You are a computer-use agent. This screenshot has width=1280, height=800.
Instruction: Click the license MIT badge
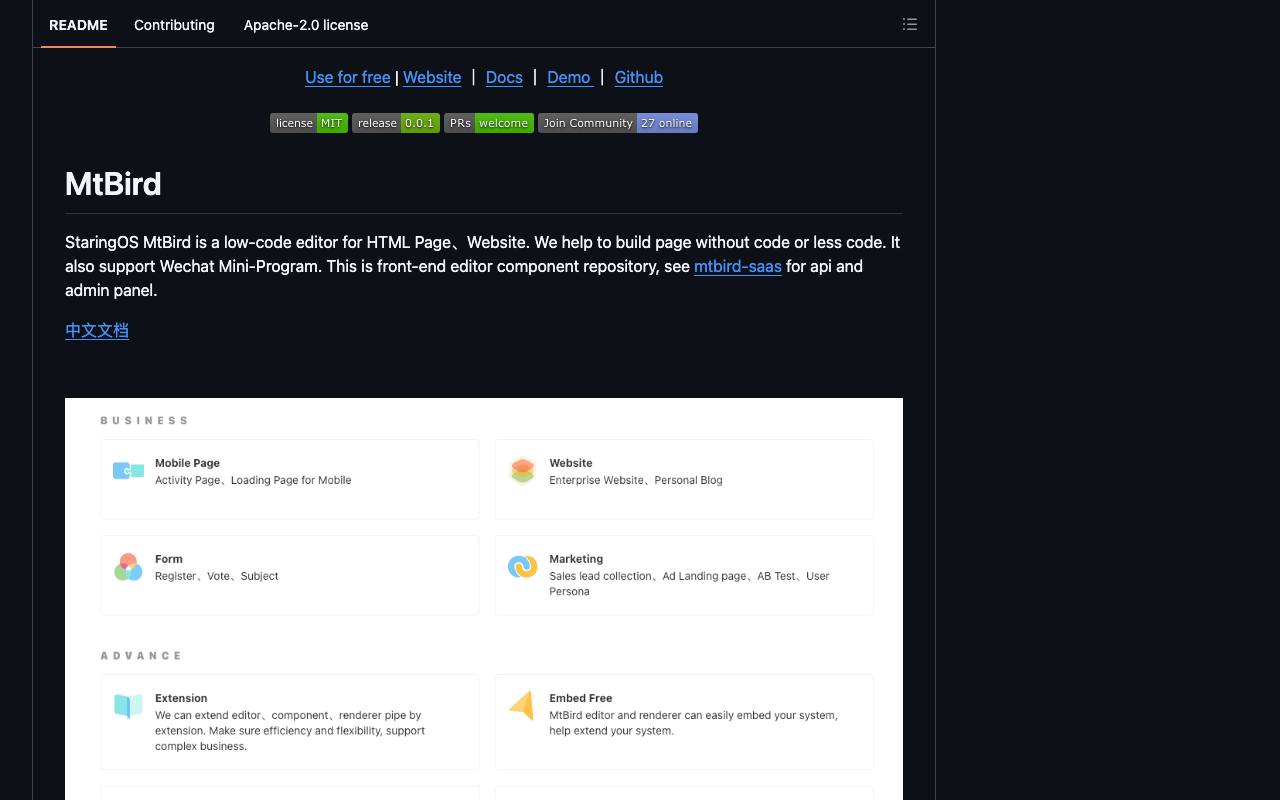309,123
